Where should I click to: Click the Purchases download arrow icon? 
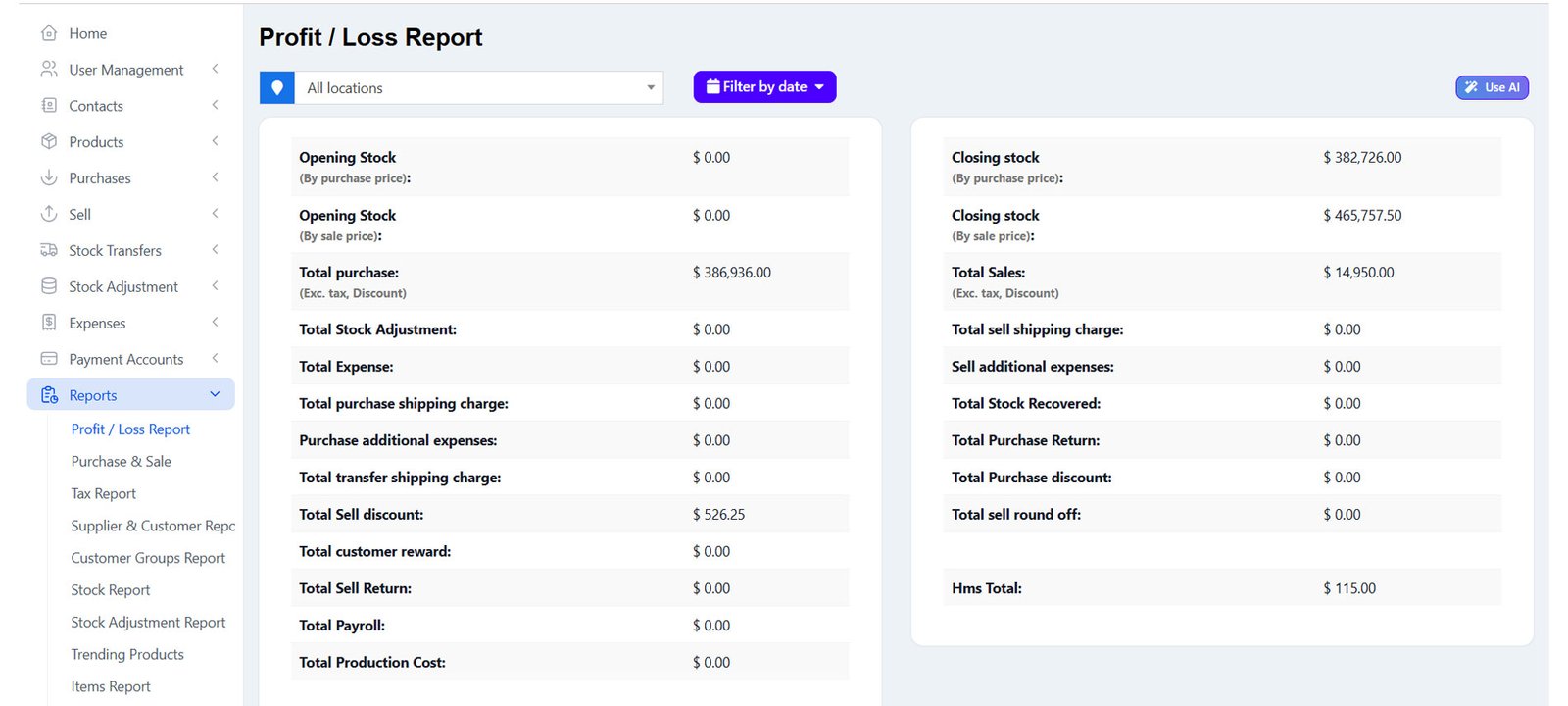tap(49, 178)
